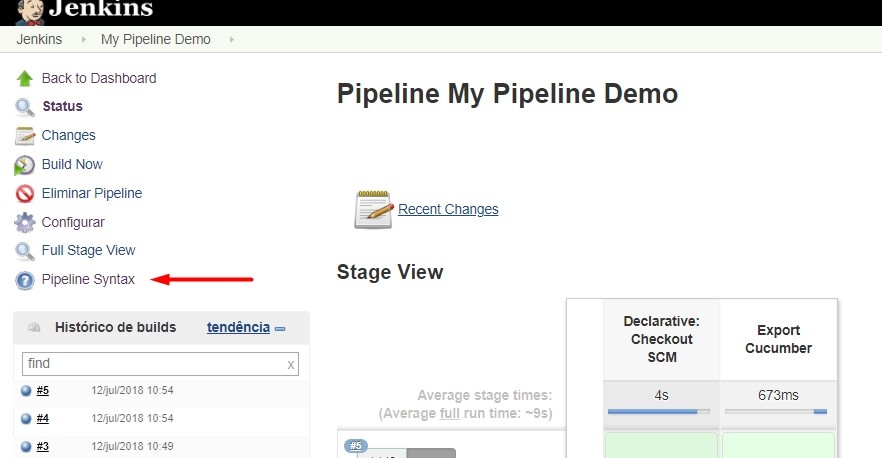Expand the My Pipeline Demo breadcrumb arrow

(232, 39)
